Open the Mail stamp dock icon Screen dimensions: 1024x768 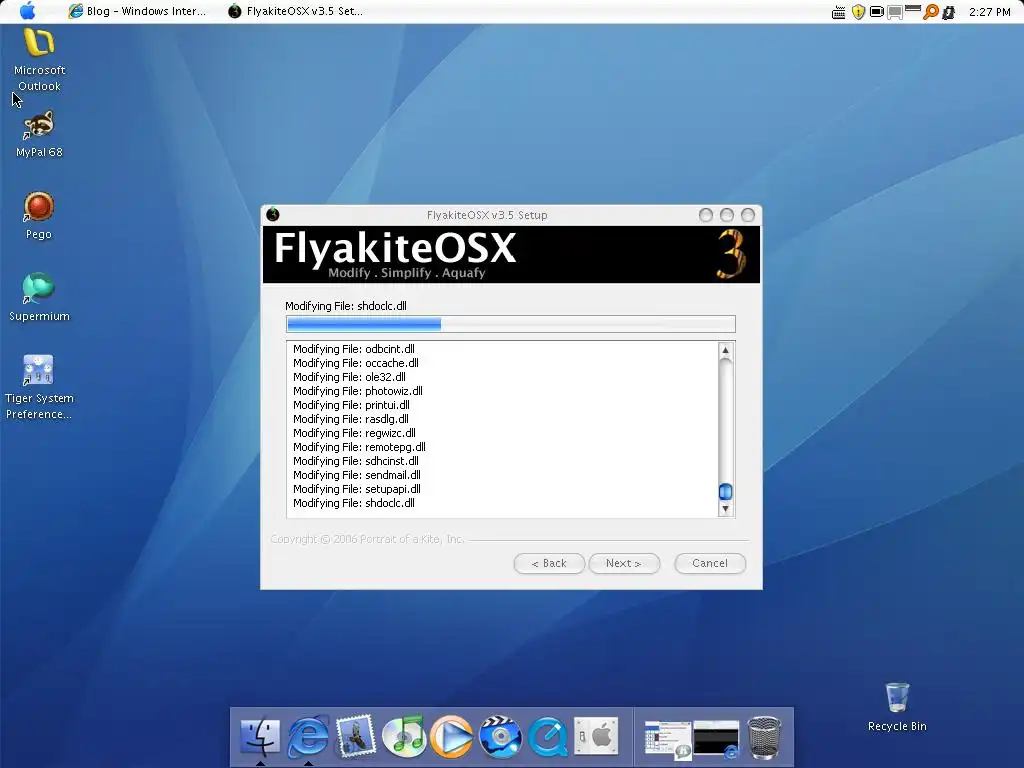pos(356,736)
